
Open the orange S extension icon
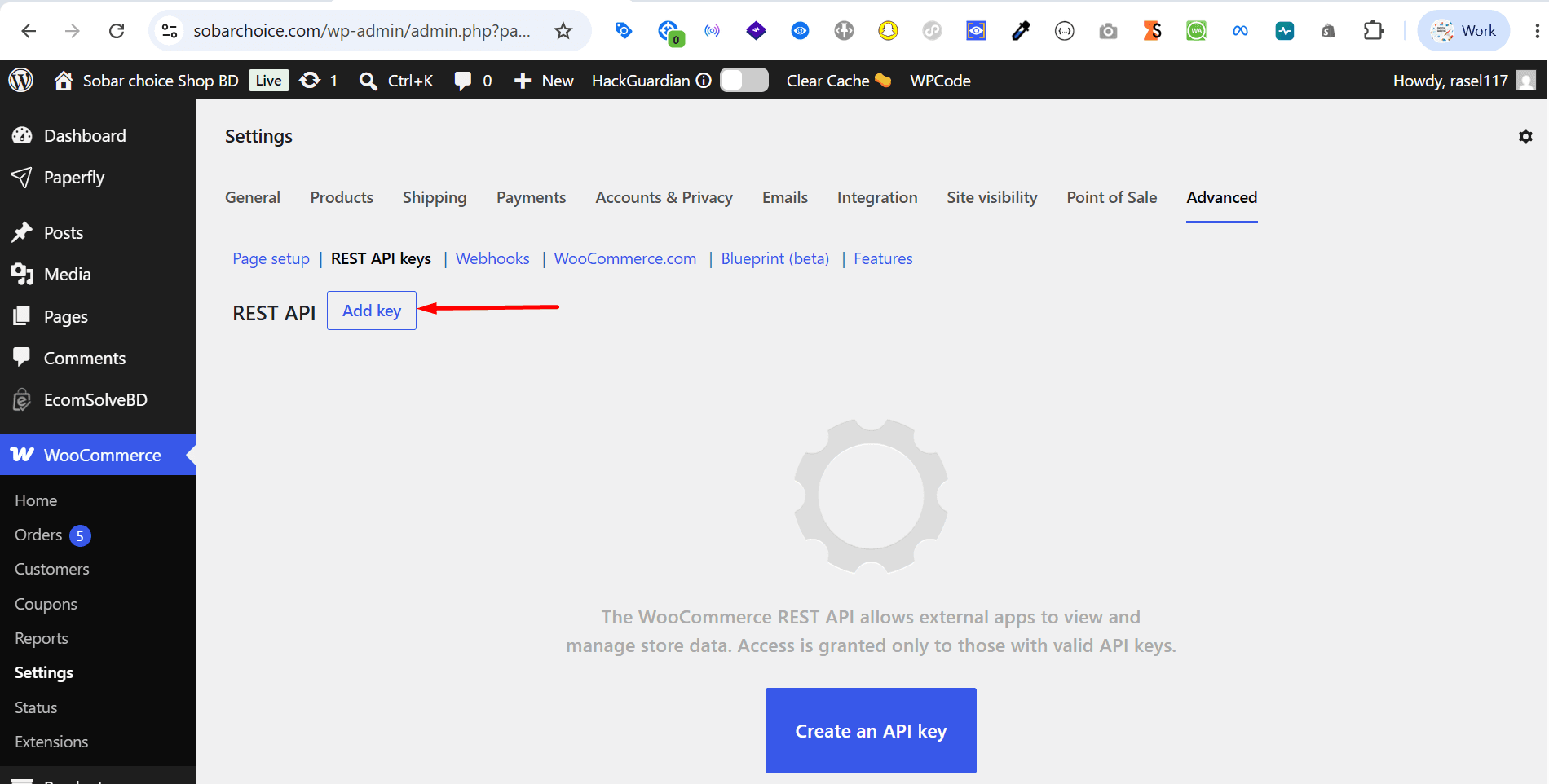pyautogui.click(x=1152, y=31)
